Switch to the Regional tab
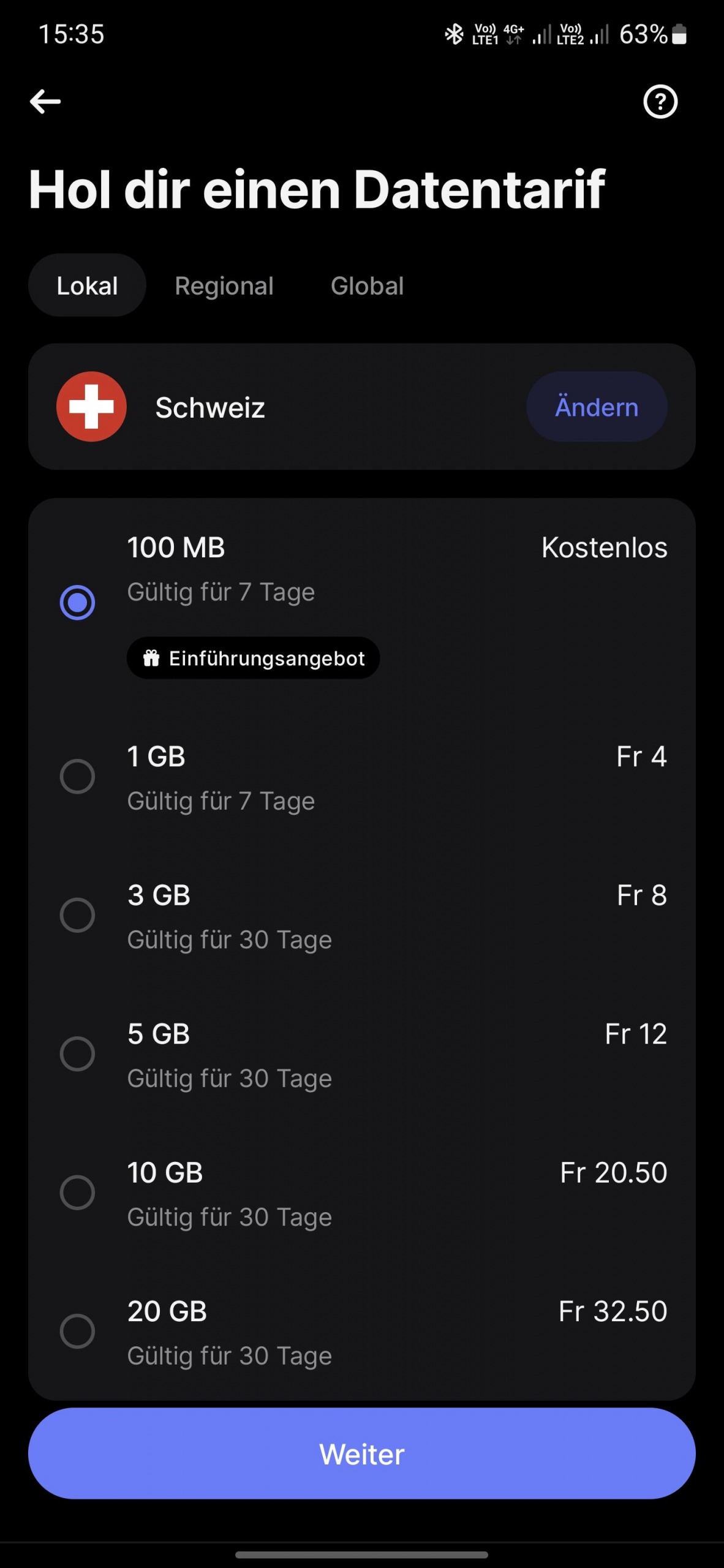The height and width of the screenshot is (1568, 724). tap(224, 285)
